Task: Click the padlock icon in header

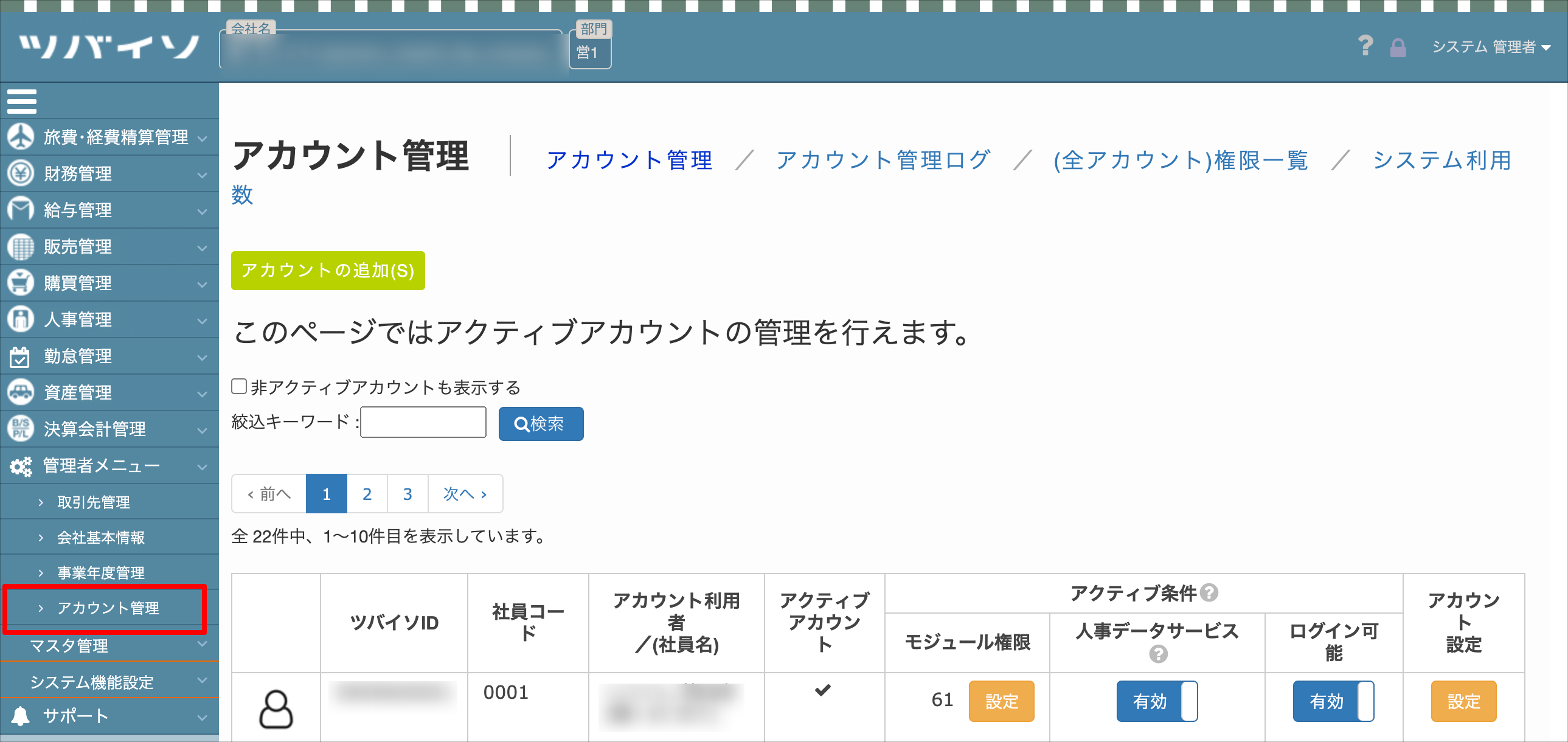Action: (x=1398, y=47)
